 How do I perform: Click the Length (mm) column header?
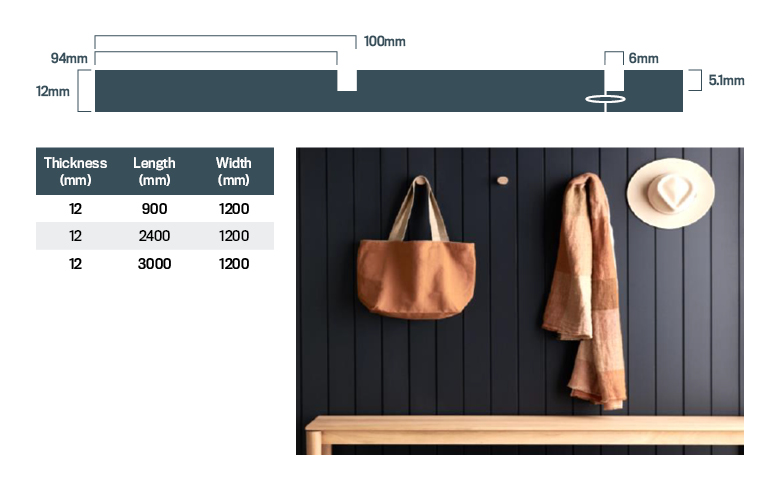click(154, 171)
